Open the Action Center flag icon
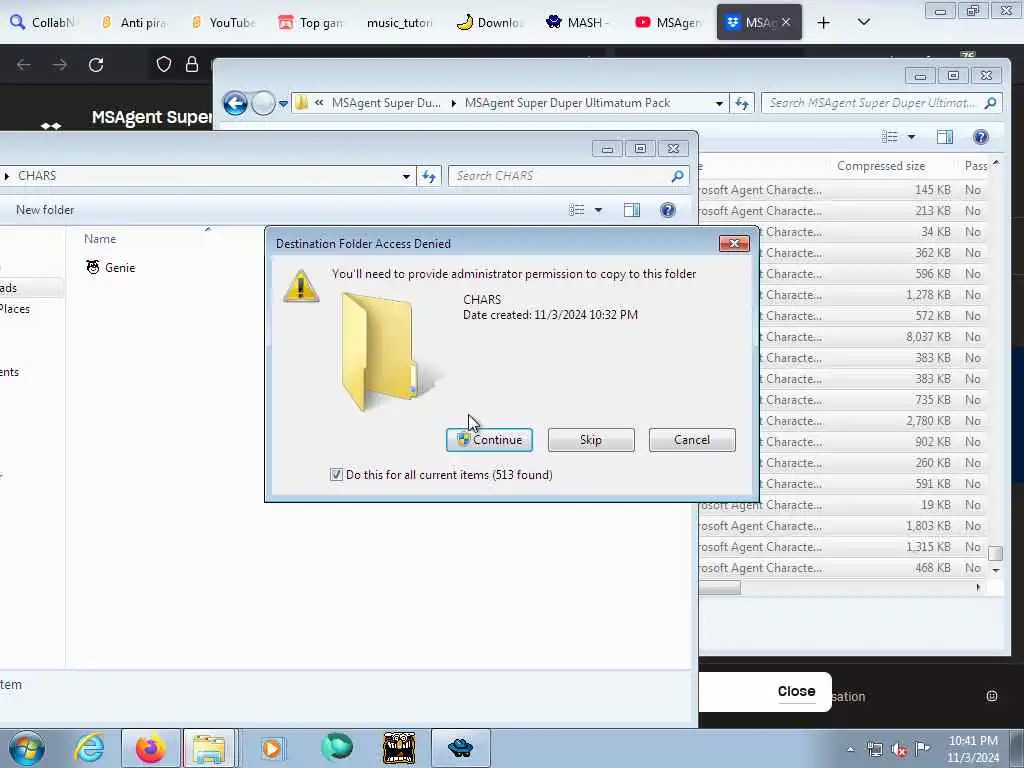The height and width of the screenshot is (768, 1024). (923, 749)
